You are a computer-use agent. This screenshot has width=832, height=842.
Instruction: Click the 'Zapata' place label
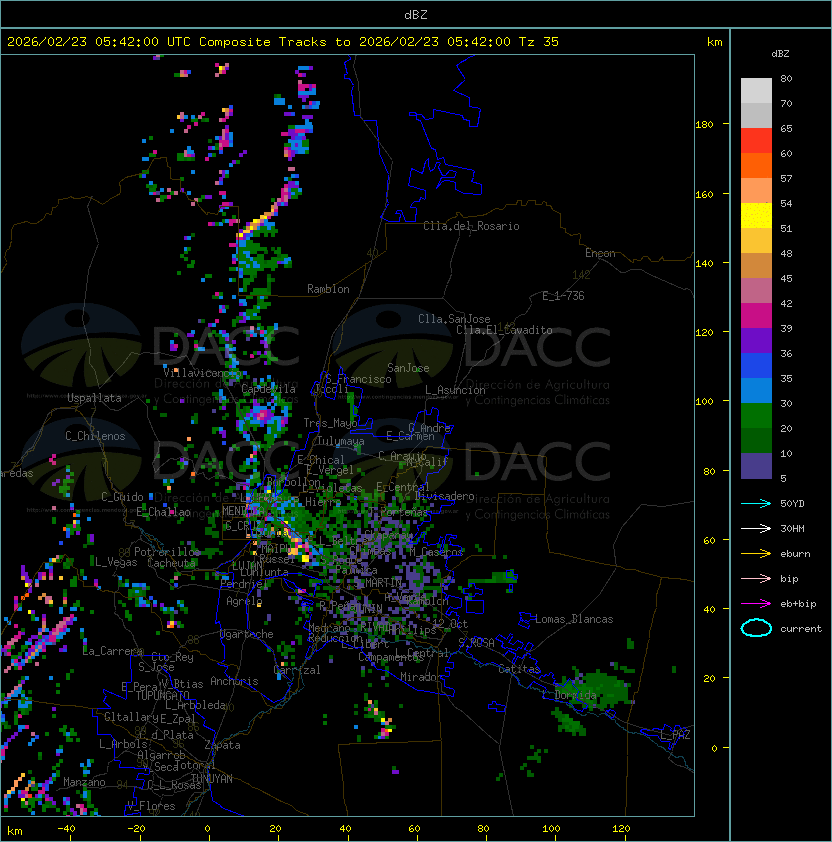pyautogui.click(x=222, y=745)
